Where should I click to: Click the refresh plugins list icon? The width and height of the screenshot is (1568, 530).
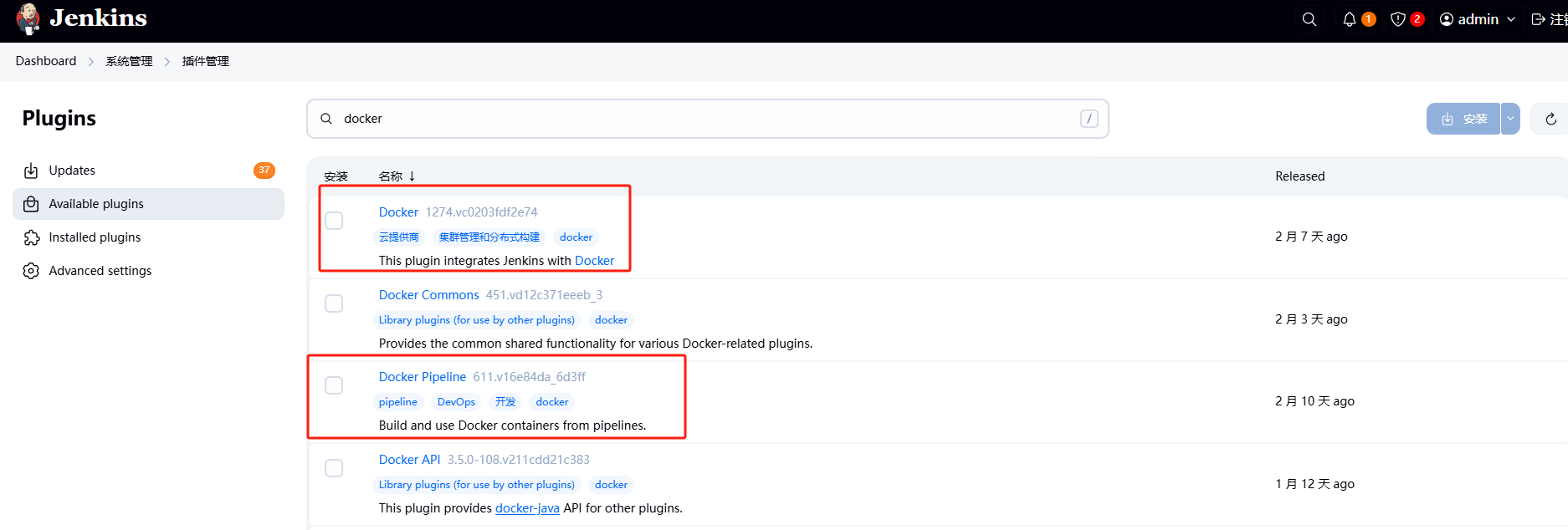tap(1550, 119)
